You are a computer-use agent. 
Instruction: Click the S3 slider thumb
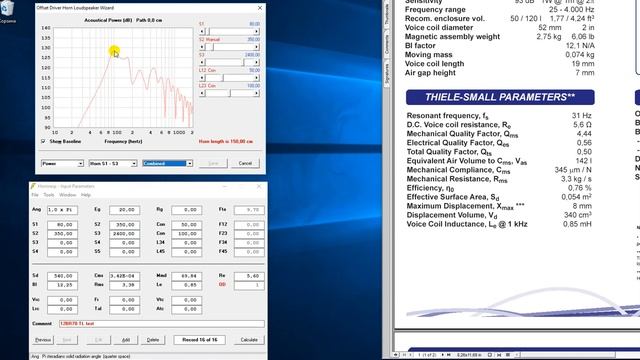pos(244,62)
